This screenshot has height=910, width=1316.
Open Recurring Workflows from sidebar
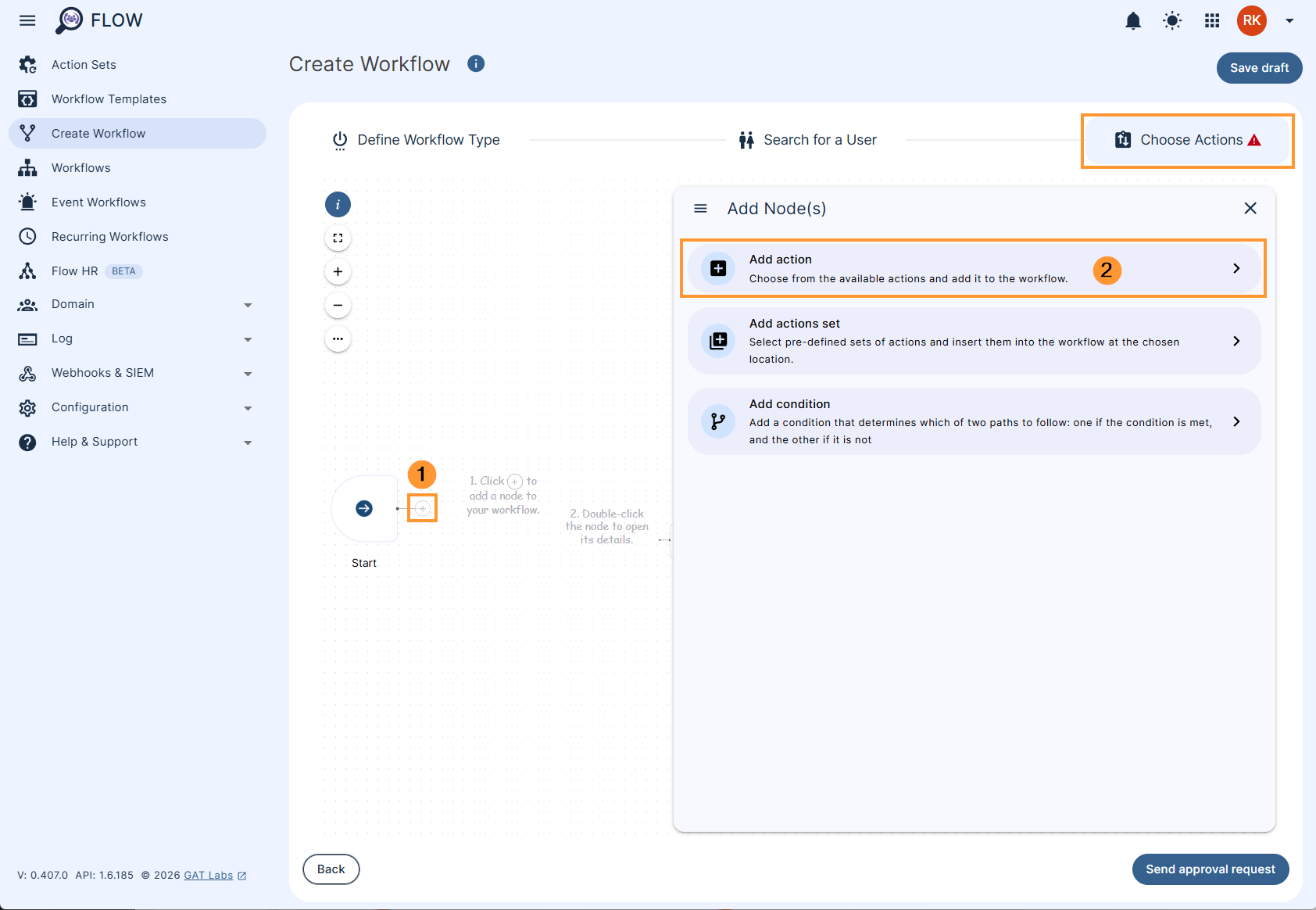click(109, 236)
